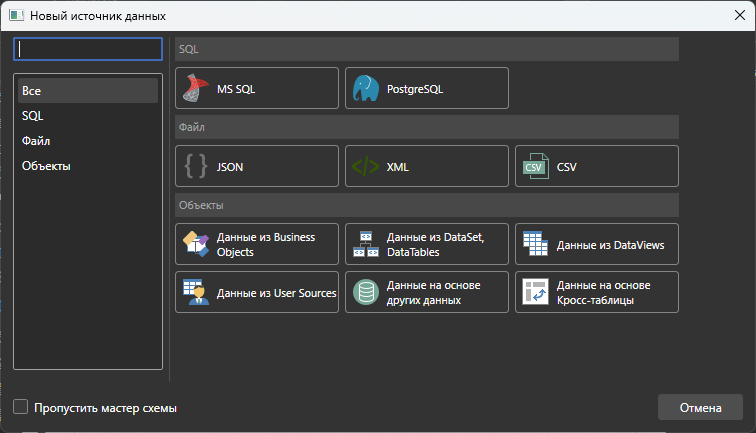Click the XML angle brackets icon
The width and height of the screenshot is (756, 433).
(366, 166)
